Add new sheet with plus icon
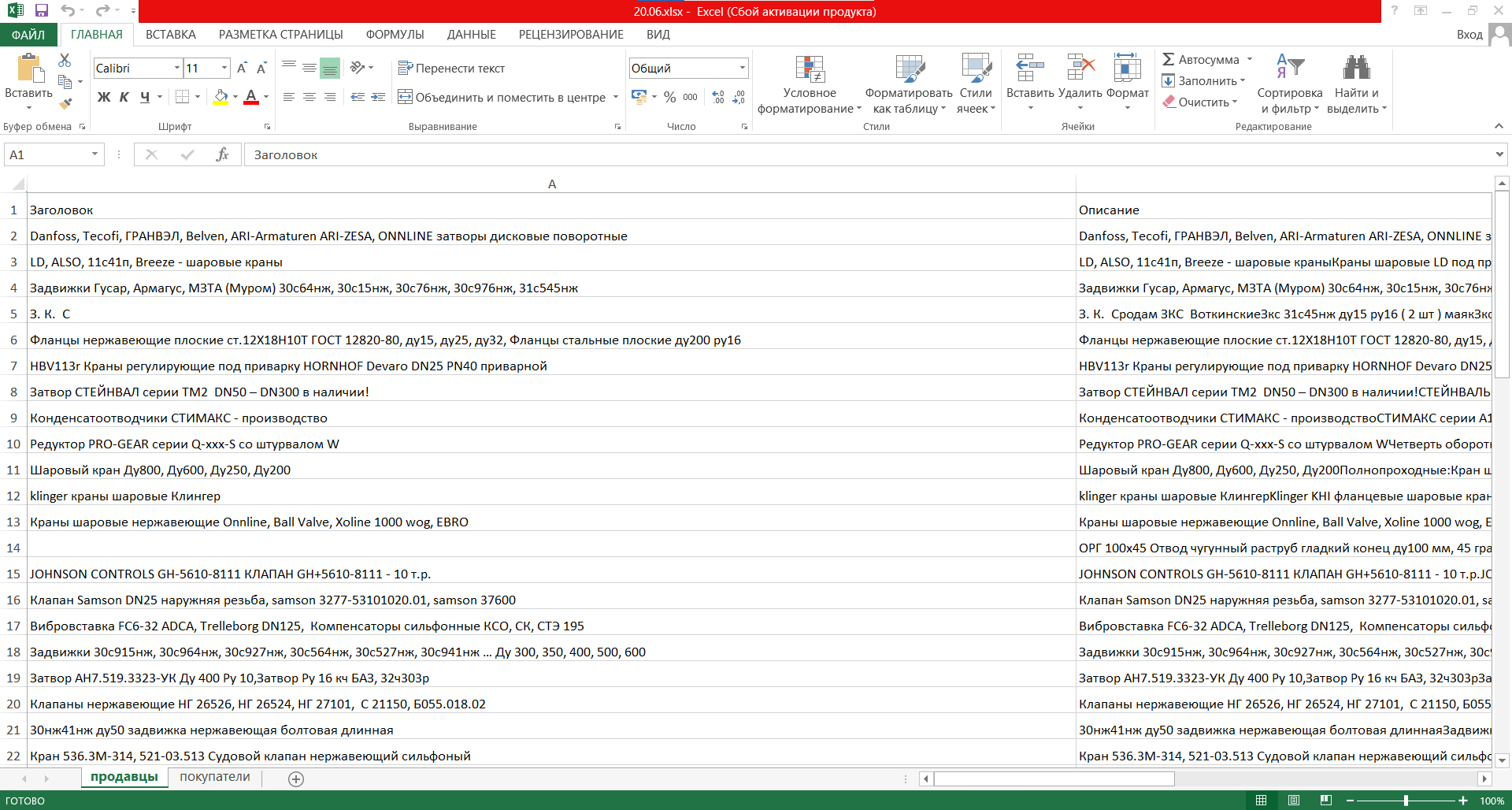The width and height of the screenshot is (1512, 810). point(296,778)
